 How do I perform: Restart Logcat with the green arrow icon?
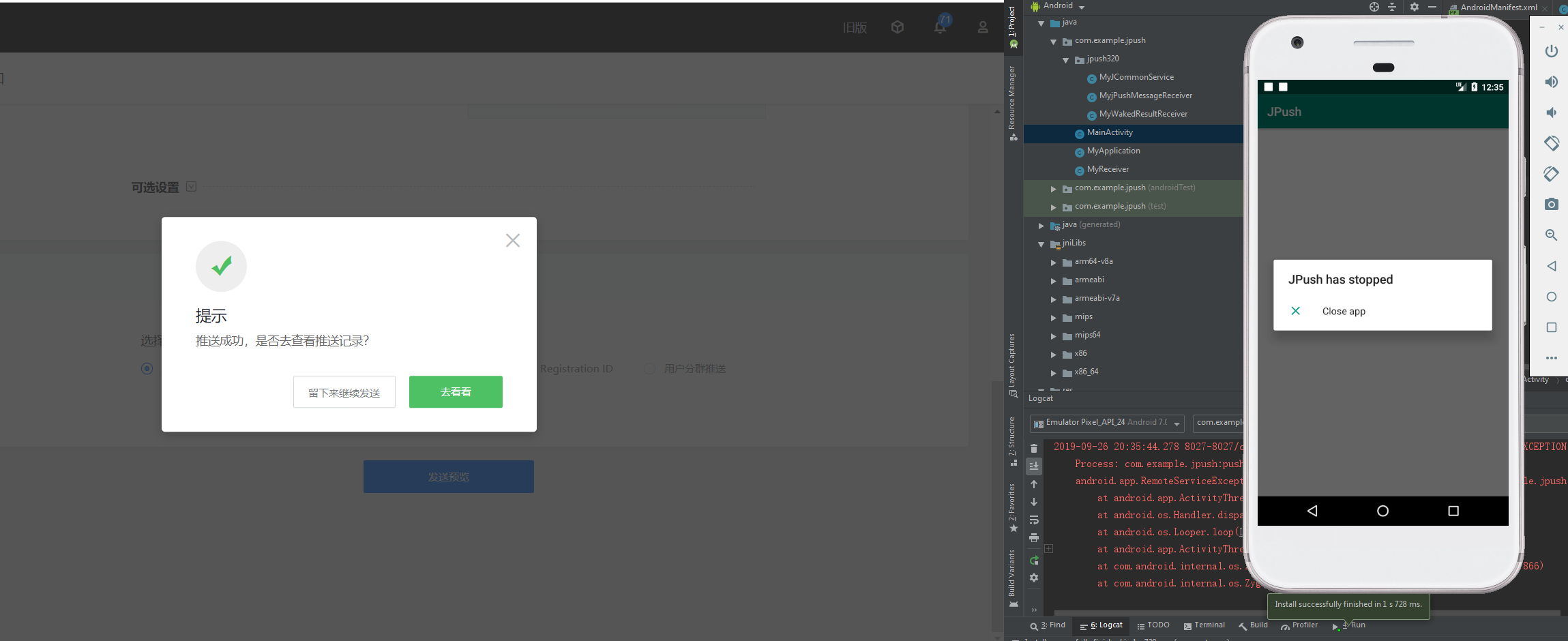point(1034,561)
